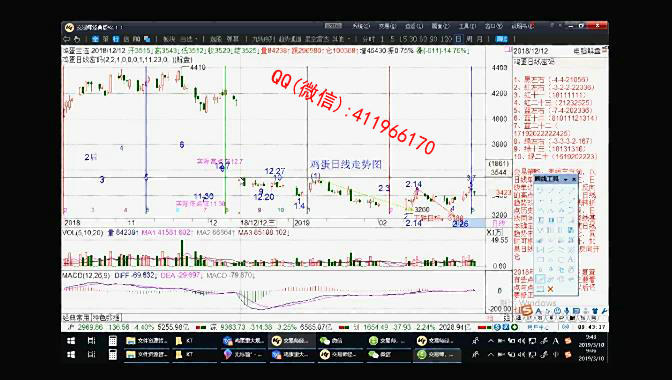Click the 2.14 marker on the chart
This screenshot has width=672, height=380.
[414, 184]
